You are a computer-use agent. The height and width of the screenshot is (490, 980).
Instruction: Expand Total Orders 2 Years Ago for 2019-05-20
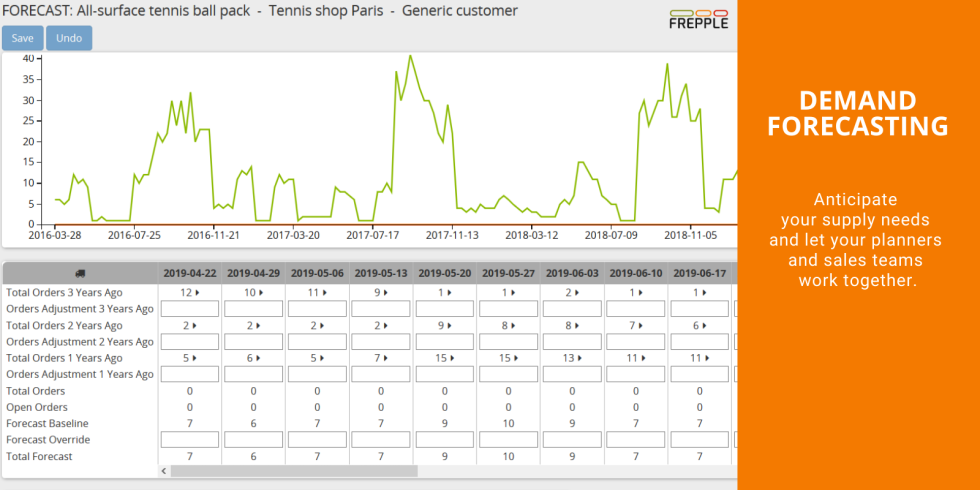[451, 326]
